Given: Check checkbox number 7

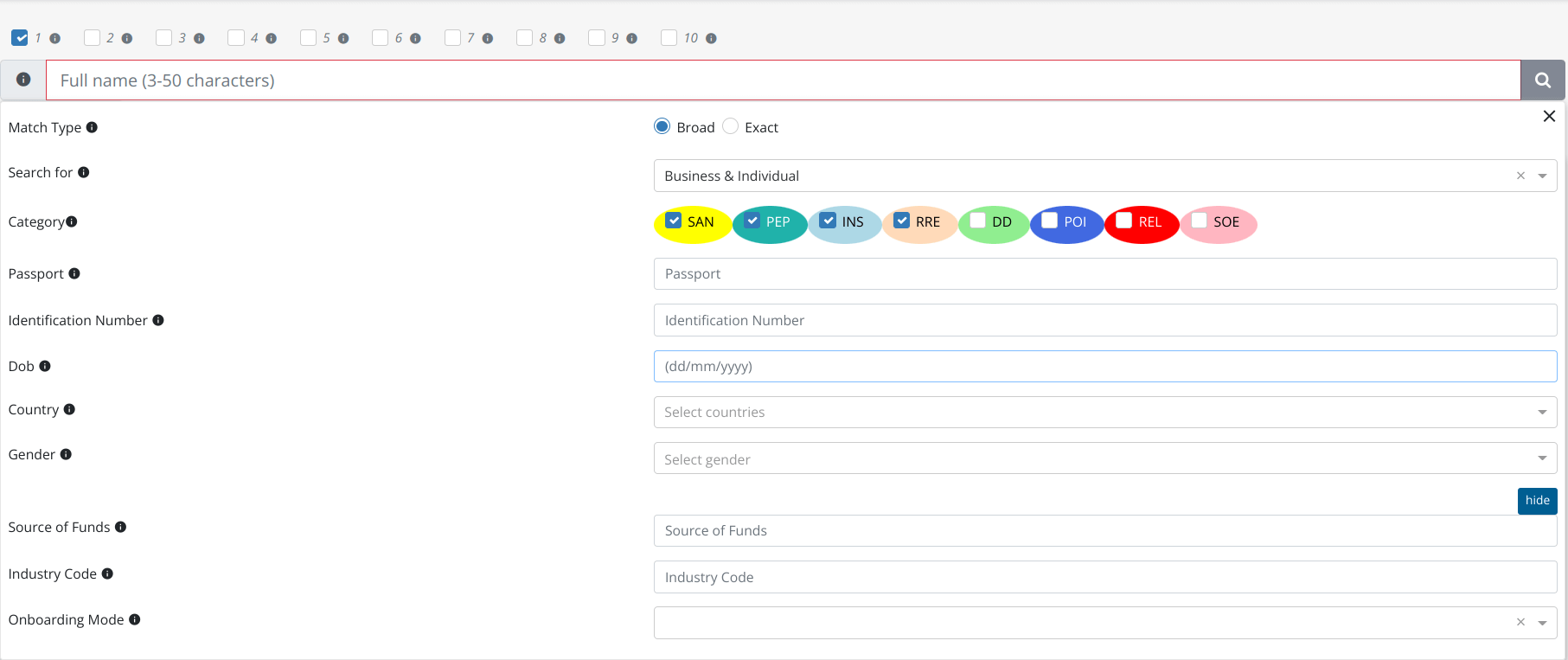Looking at the screenshot, I should click(x=452, y=37).
